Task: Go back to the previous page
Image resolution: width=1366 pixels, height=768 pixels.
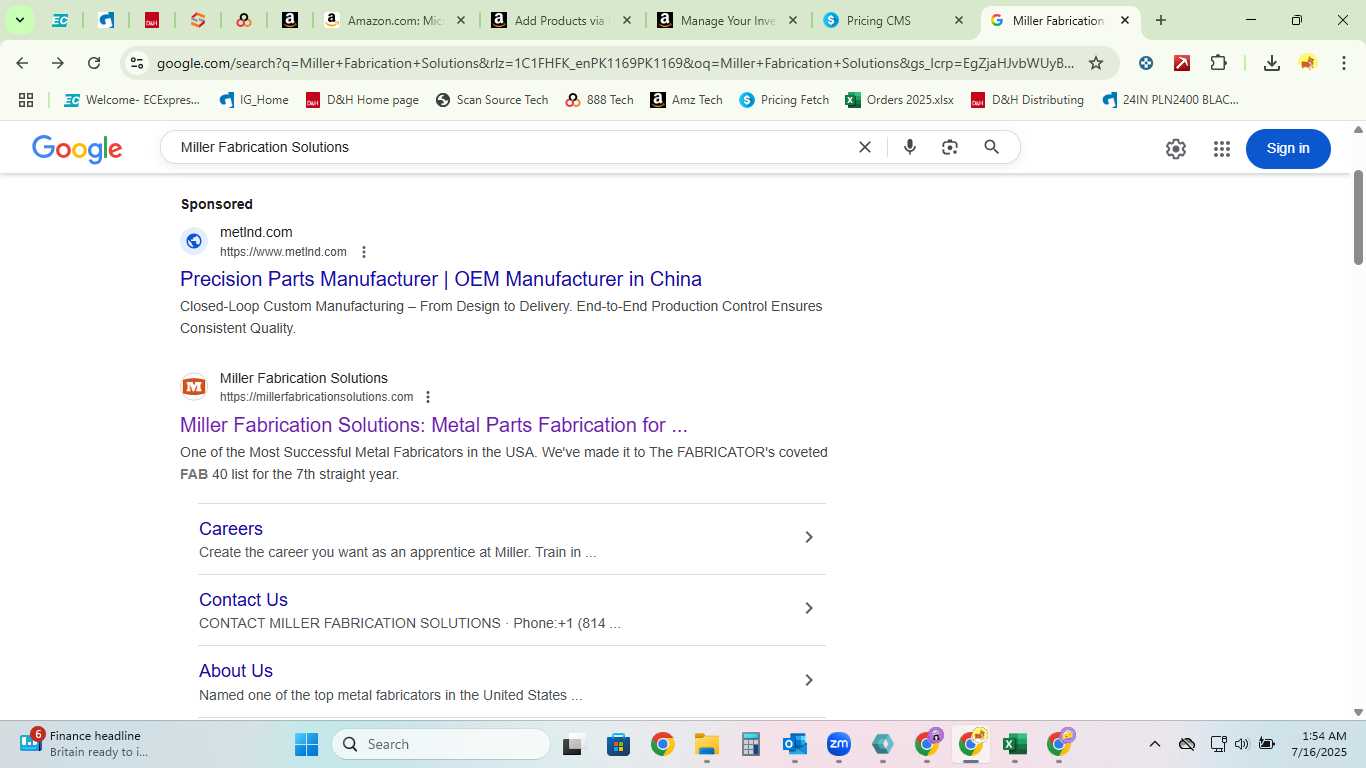Action: pyautogui.click(x=22, y=63)
